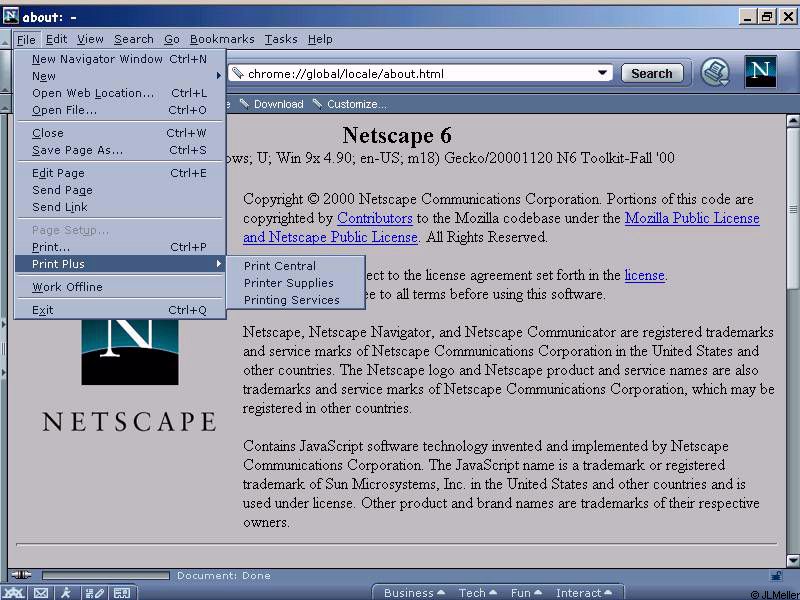The height and width of the screenshot is (600, 800).
Task: Open Address Book task bar icon
Action: pyautogui.click(x=121, y=593)
